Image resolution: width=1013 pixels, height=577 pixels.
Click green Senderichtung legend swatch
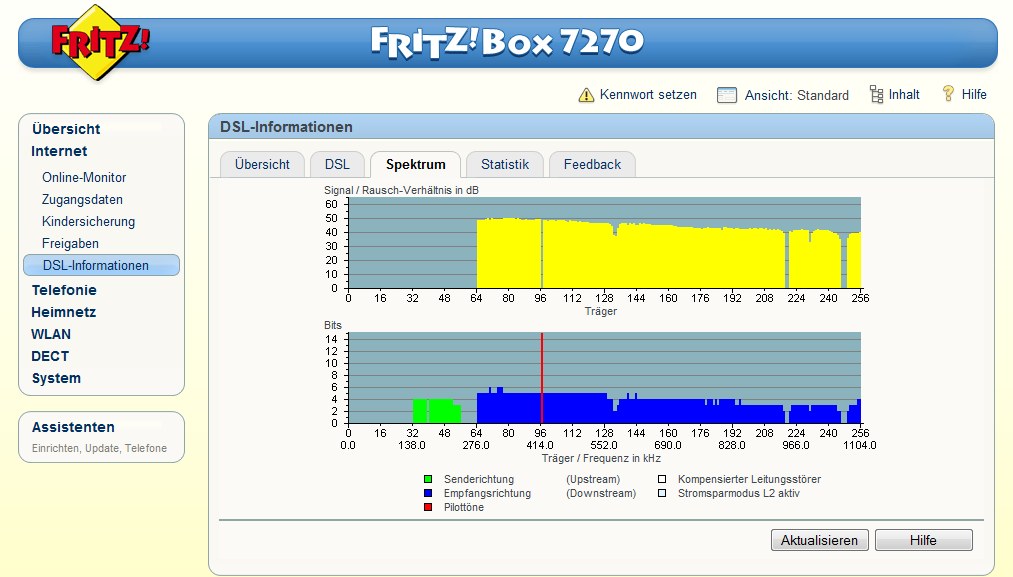[428, 479]
